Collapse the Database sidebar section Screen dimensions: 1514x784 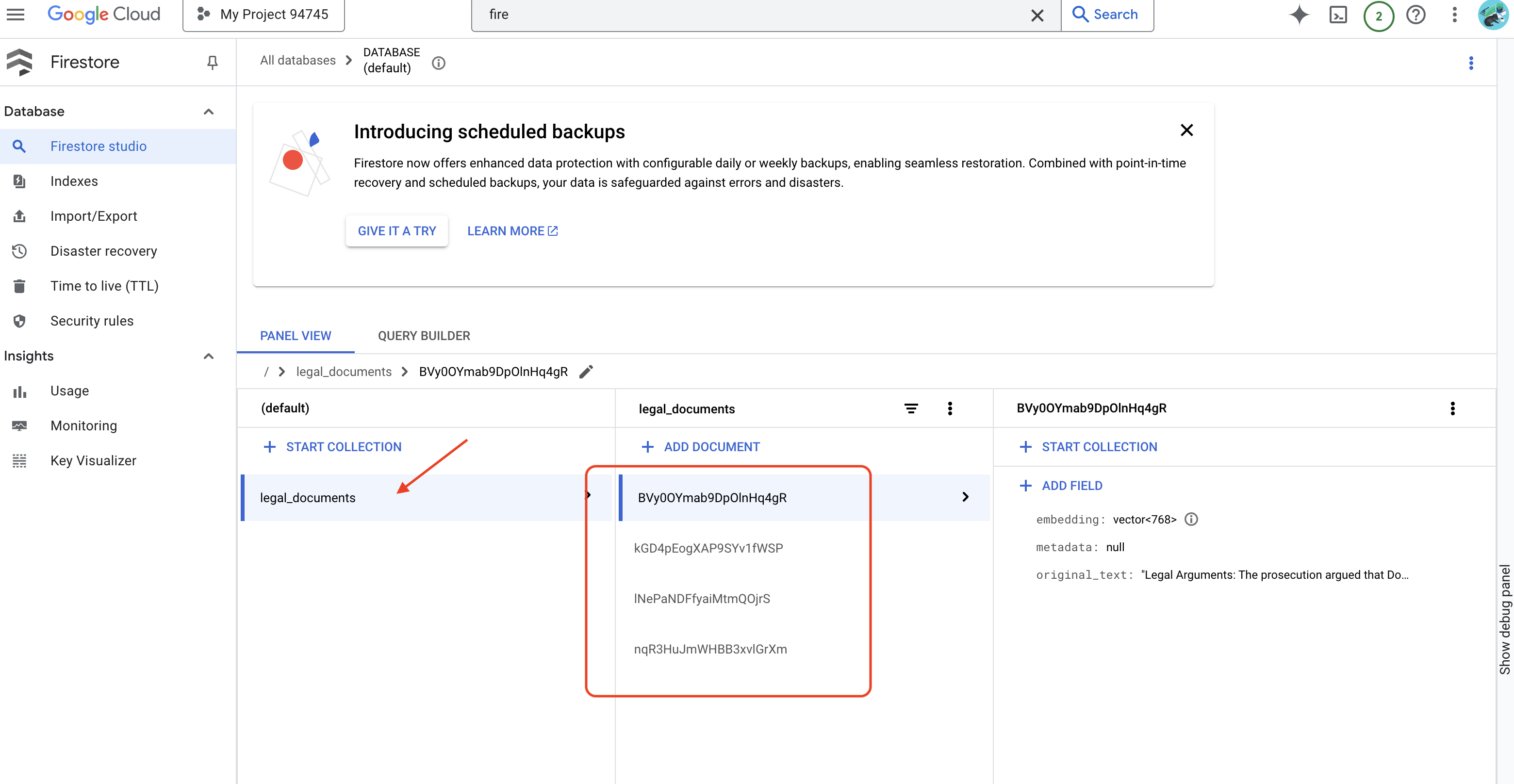[x=209, y=112]
